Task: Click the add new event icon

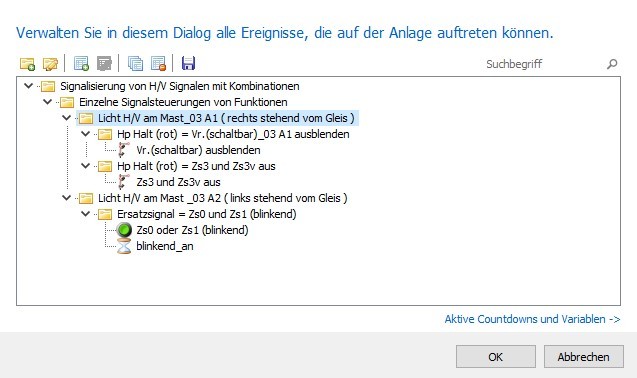Action: pyautogui.click(x=81, y=64)
